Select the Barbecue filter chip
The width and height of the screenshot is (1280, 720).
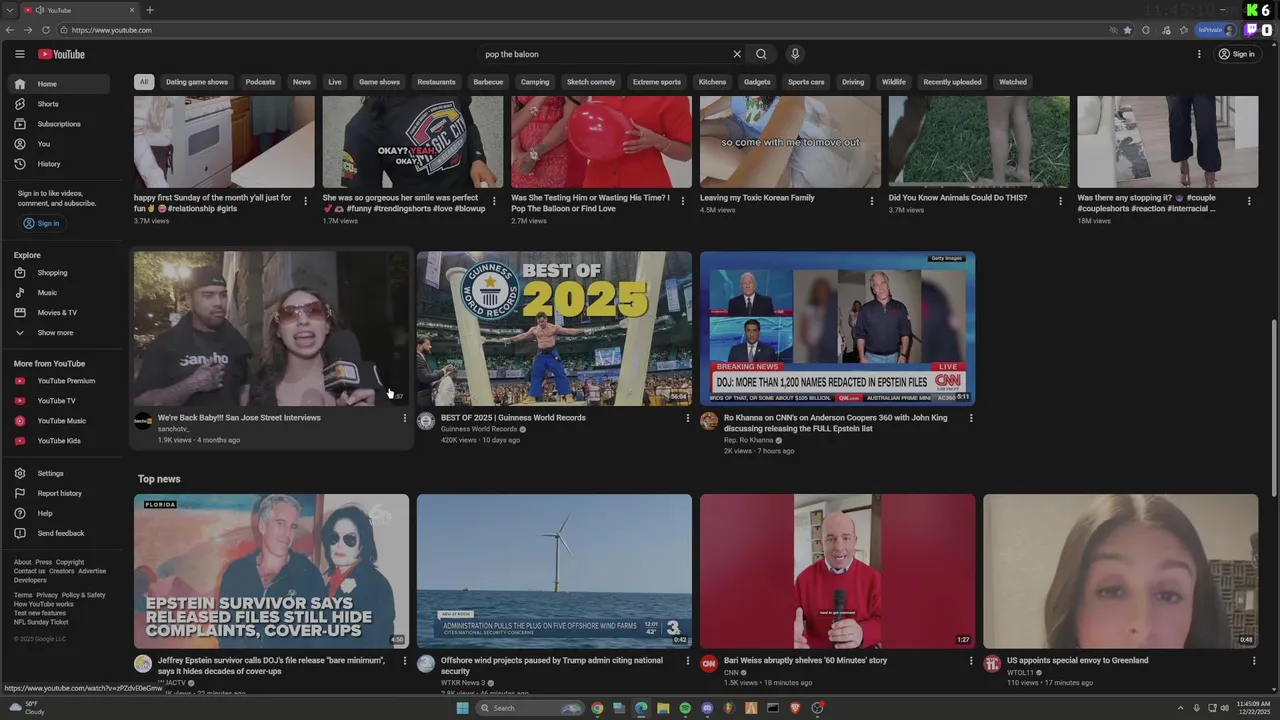[x=488, y=82]
